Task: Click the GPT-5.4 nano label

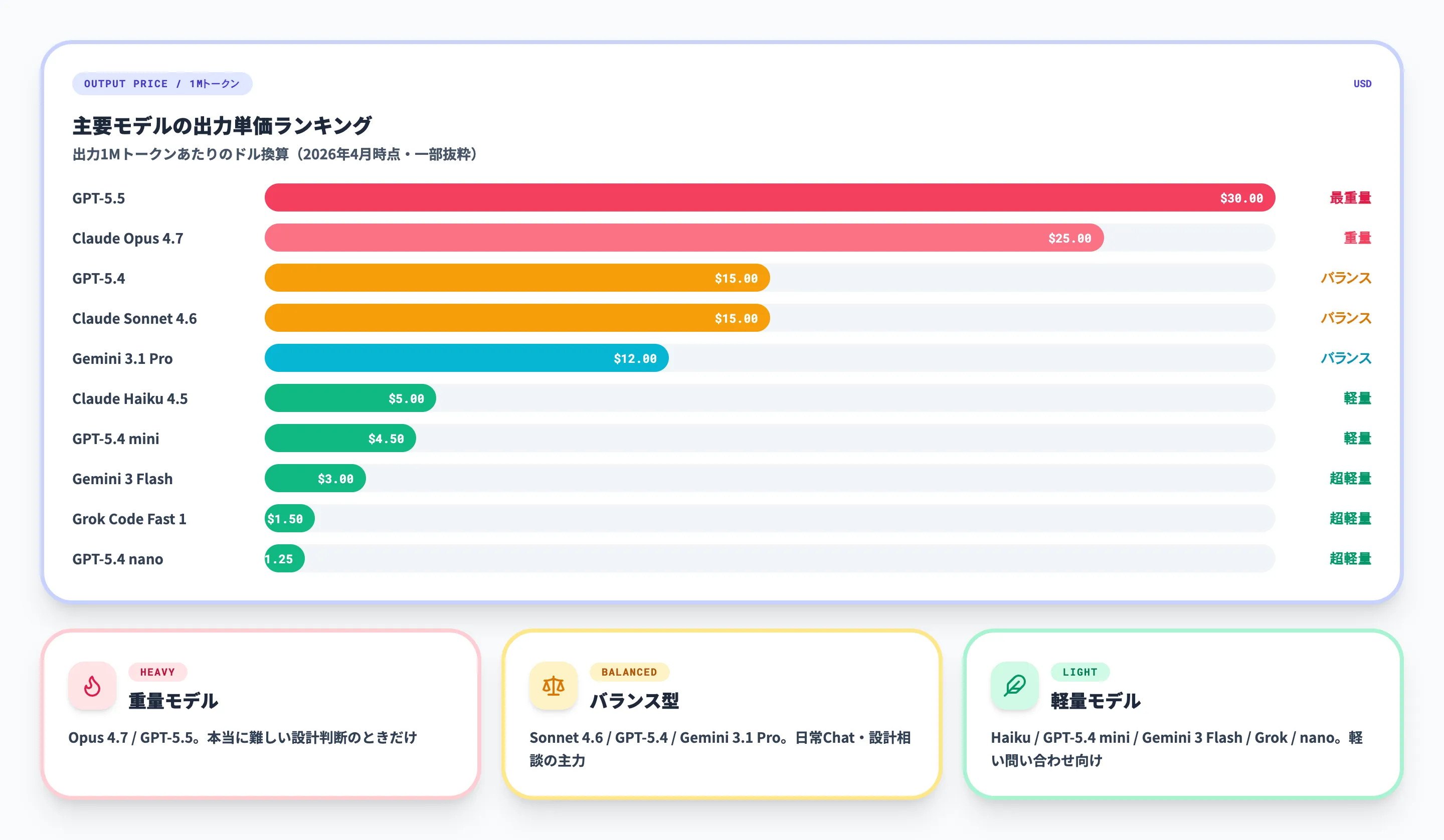Action: point(118,559)
